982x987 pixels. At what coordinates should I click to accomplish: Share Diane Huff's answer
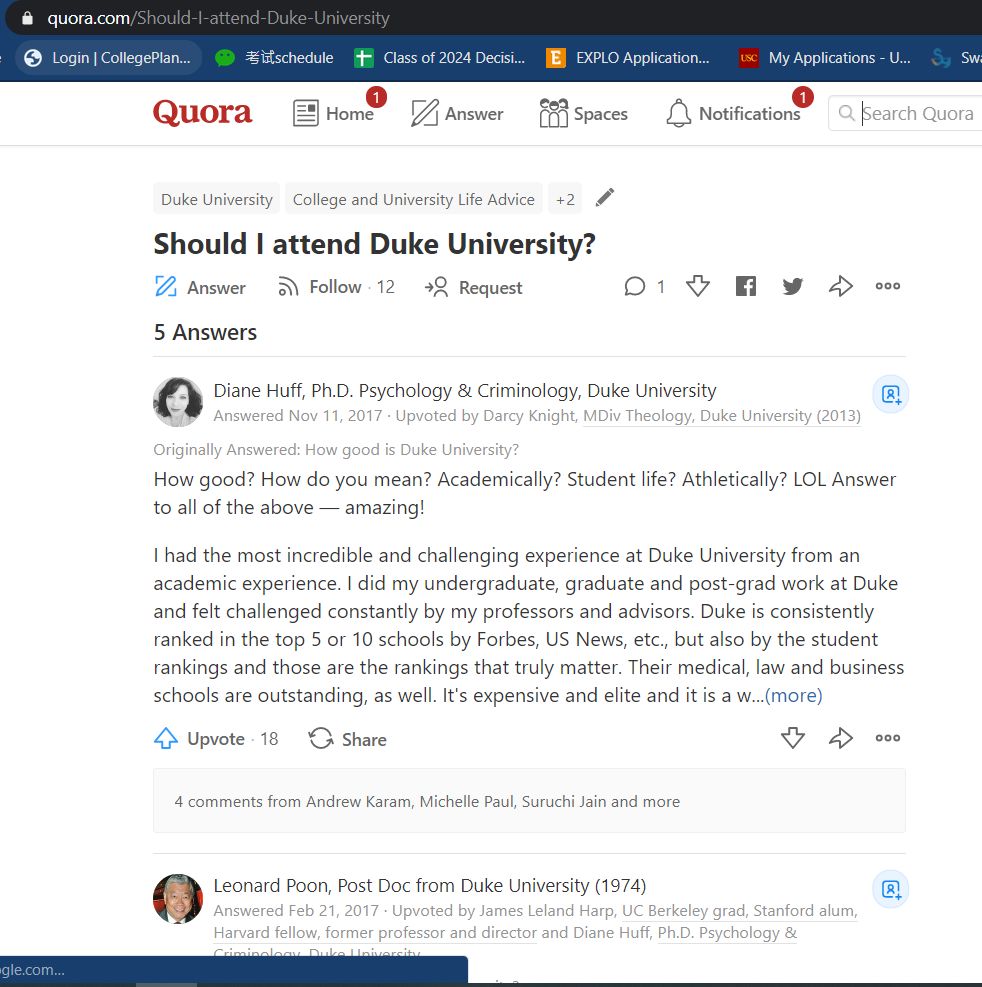tap(347, 739)
